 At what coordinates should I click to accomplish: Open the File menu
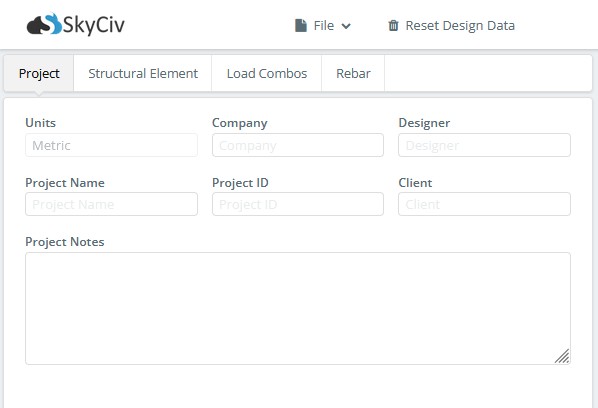[323, 26]
